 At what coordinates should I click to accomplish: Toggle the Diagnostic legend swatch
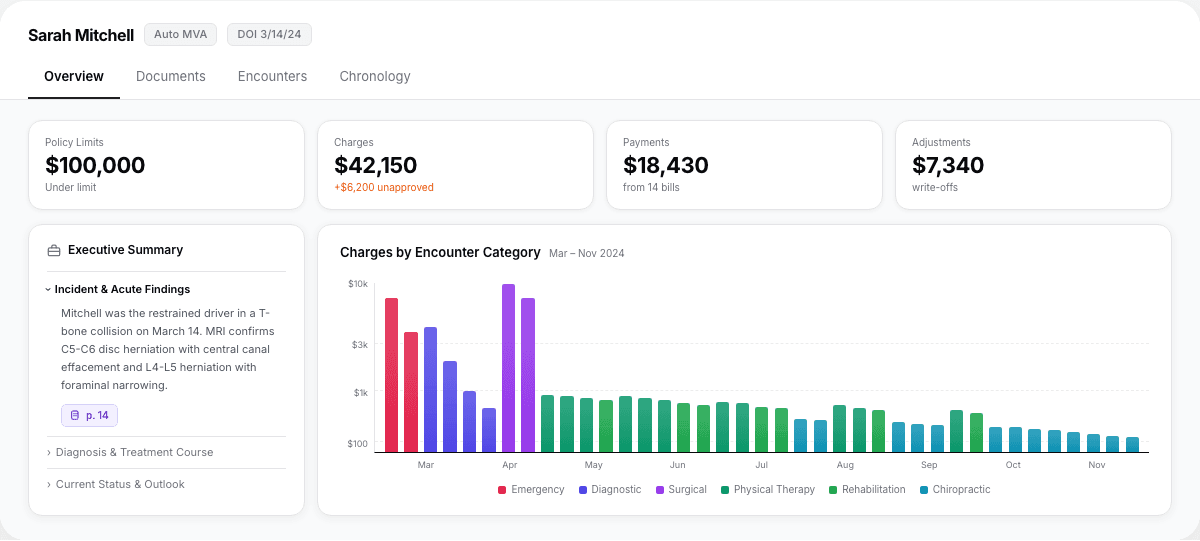(x=583, y=490)
